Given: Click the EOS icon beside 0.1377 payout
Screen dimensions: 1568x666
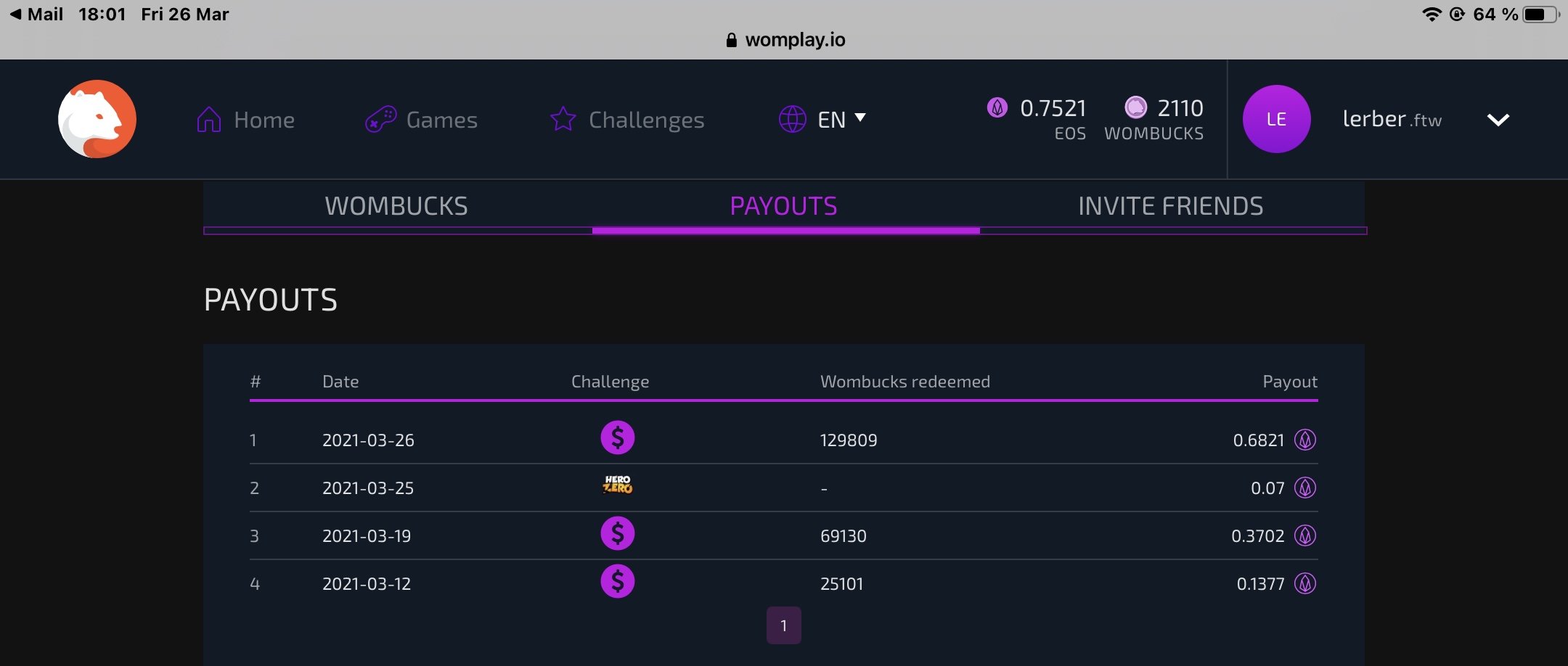Looking at the screenshot, I should click(x=1305, y=583).
